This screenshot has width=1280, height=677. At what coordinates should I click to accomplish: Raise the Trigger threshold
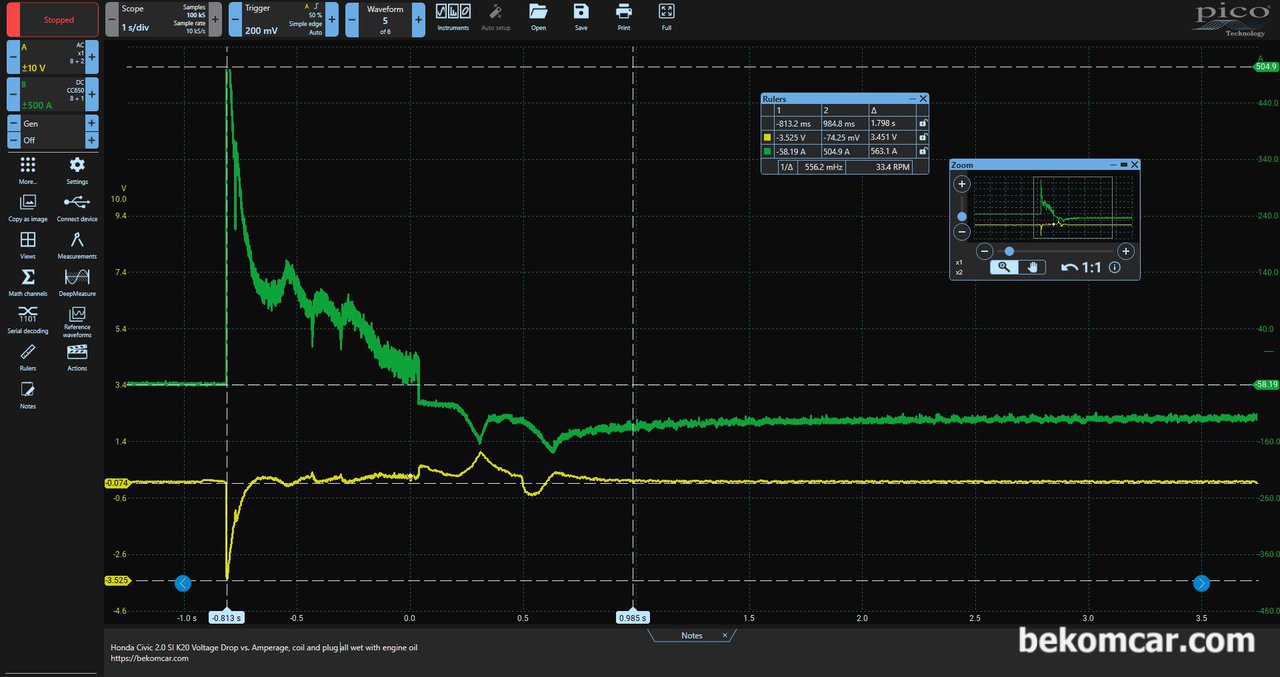[x=332, y=19]
